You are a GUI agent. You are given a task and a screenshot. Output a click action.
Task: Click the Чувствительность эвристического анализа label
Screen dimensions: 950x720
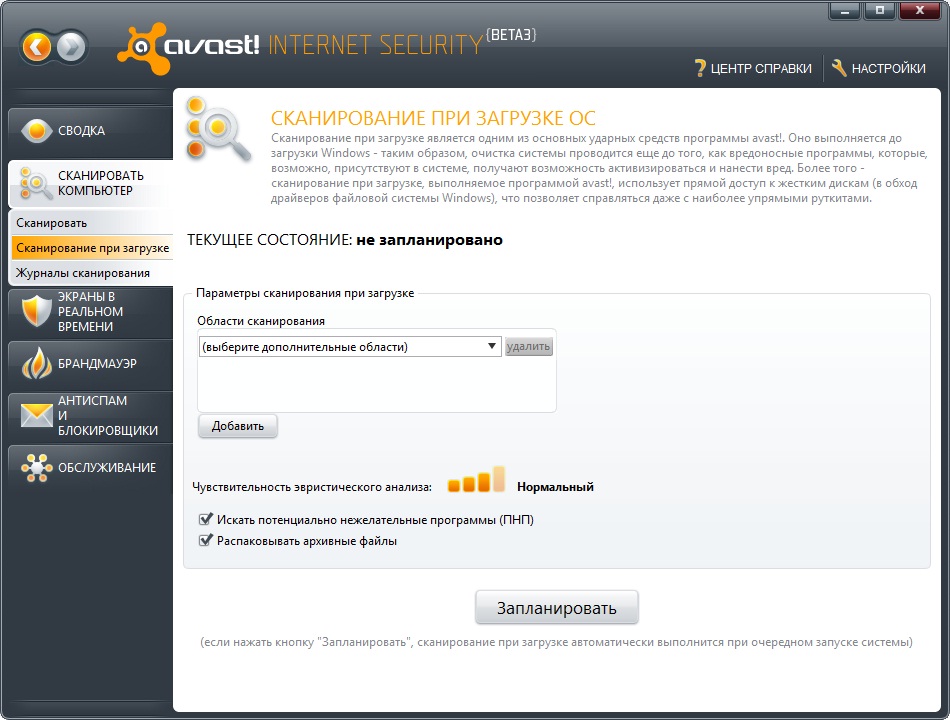pyautogui.click(x=312, y=487)
